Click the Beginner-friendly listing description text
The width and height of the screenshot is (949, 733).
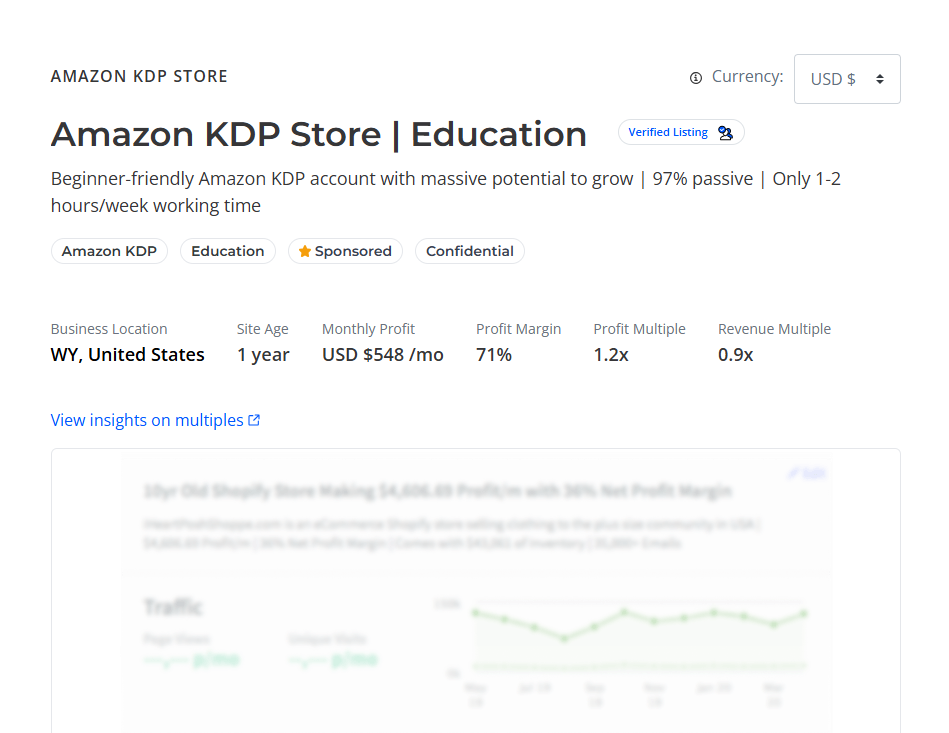[445, 192]
